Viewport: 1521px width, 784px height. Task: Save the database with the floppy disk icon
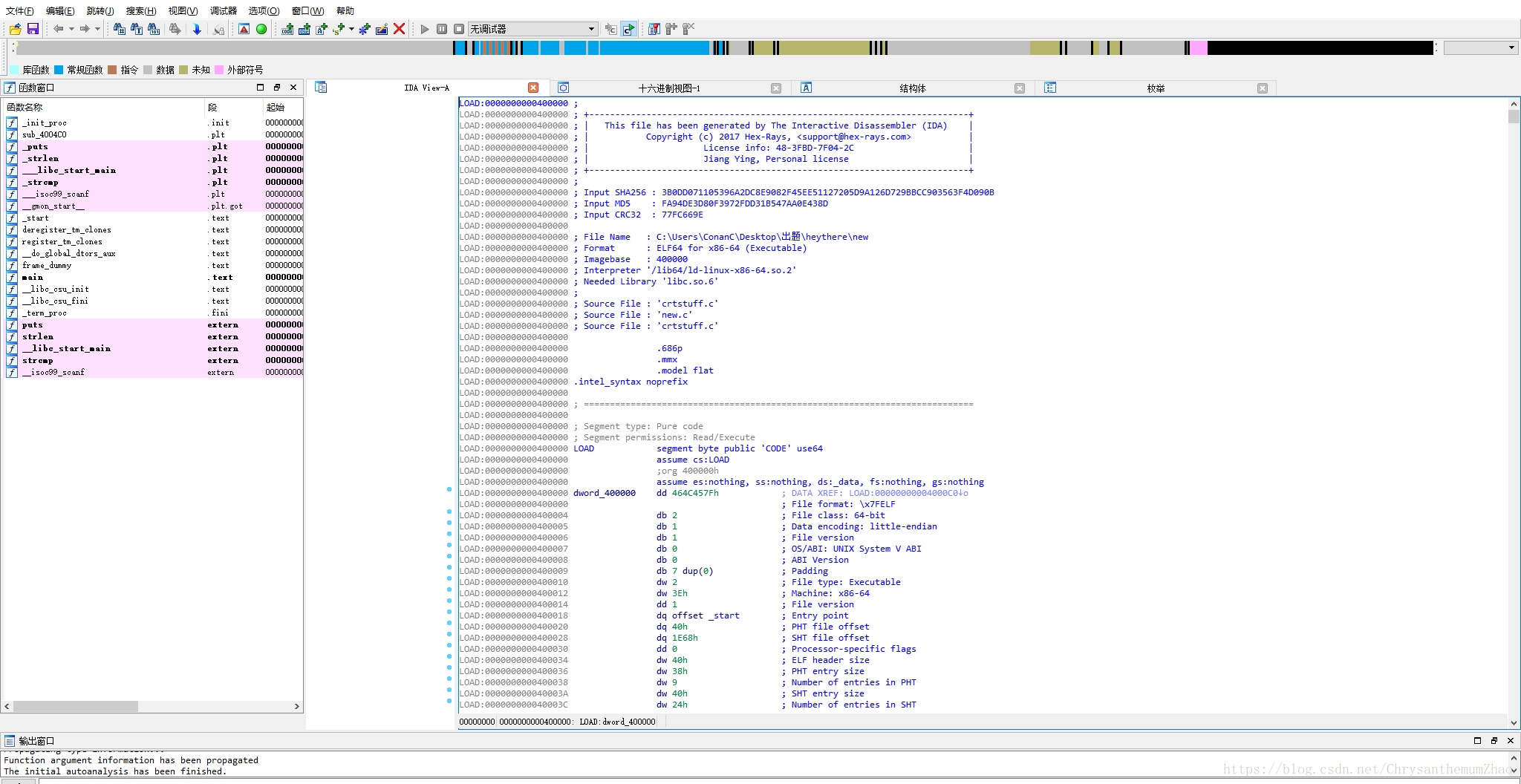(33, 29)
